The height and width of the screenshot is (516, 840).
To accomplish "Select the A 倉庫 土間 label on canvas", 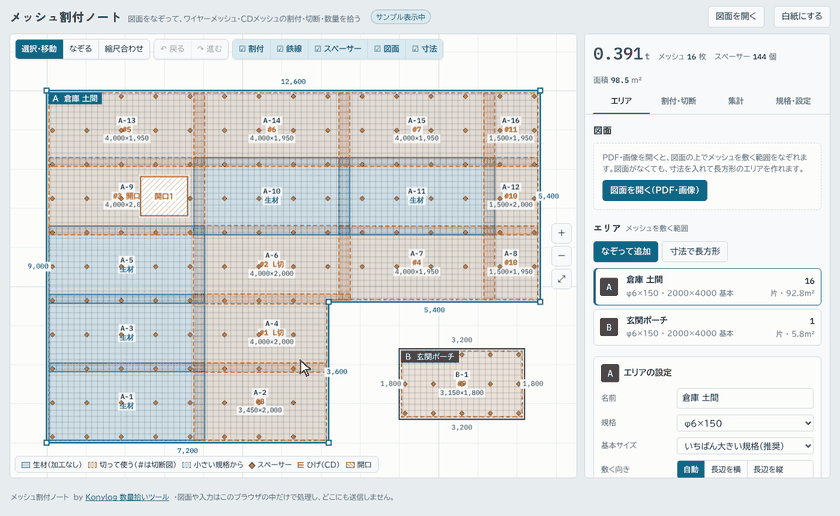I will tap(75, 99).
